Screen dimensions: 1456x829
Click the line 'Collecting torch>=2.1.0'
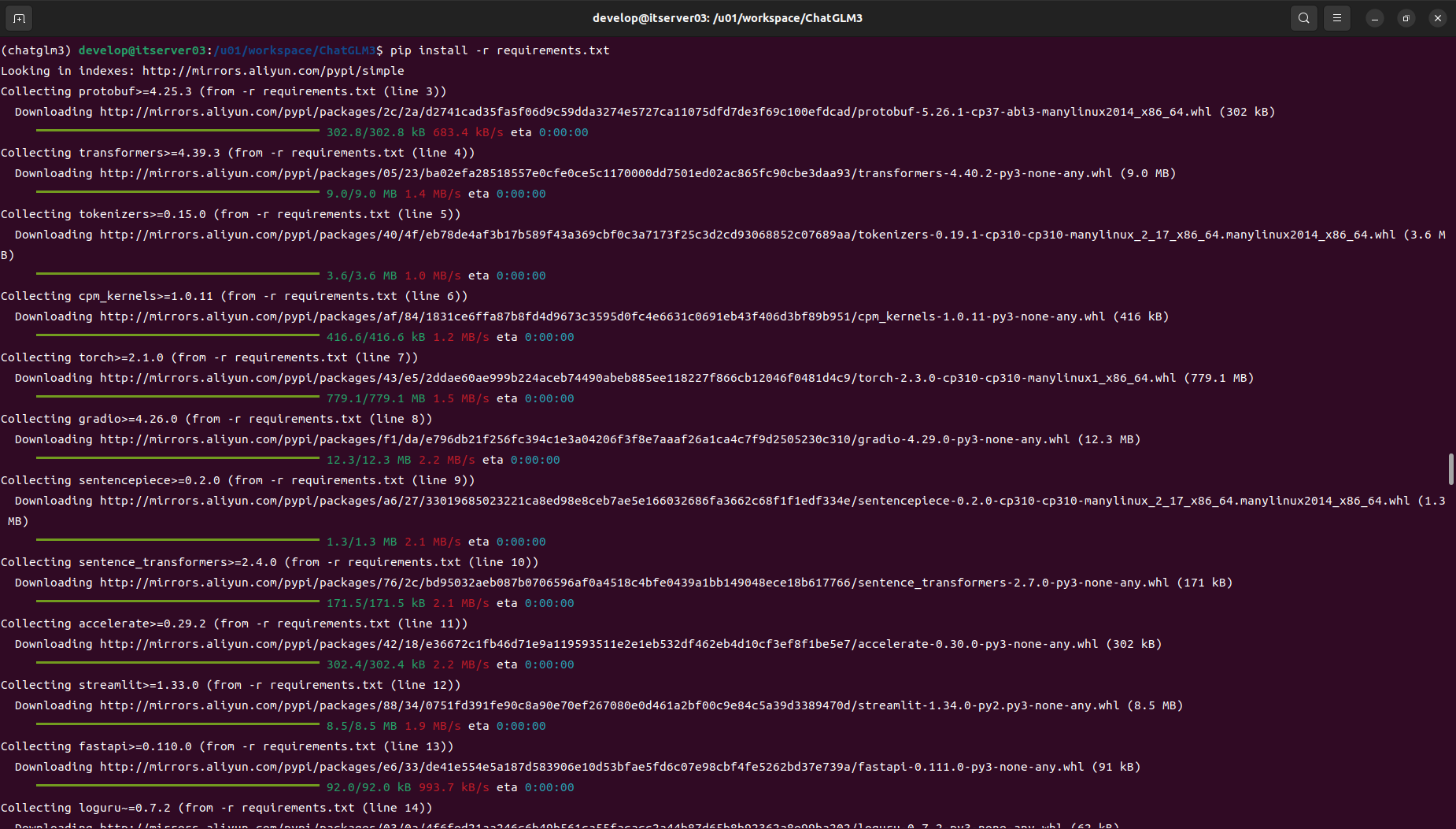(209, 357)
